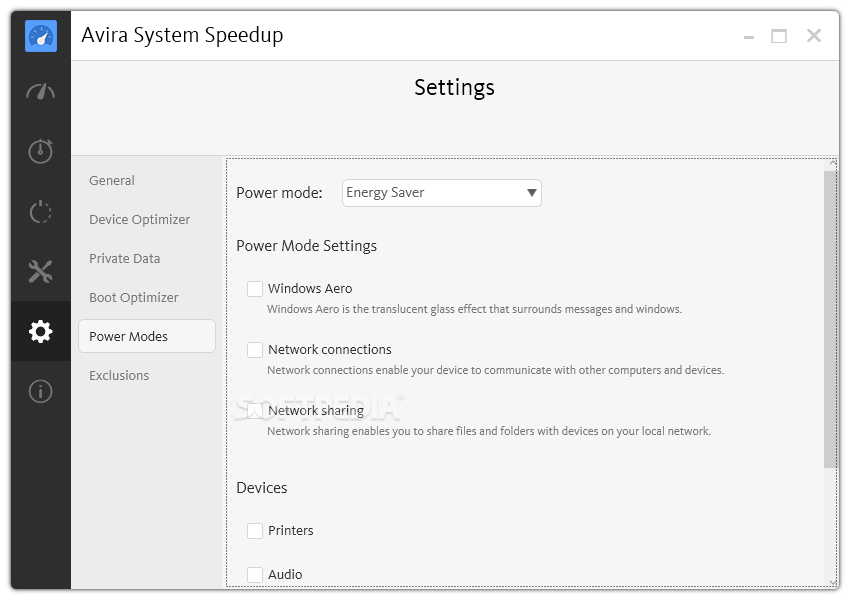Open the power modes dashed-circle sidebar icon
850x600 pixels.
[41, 211]
